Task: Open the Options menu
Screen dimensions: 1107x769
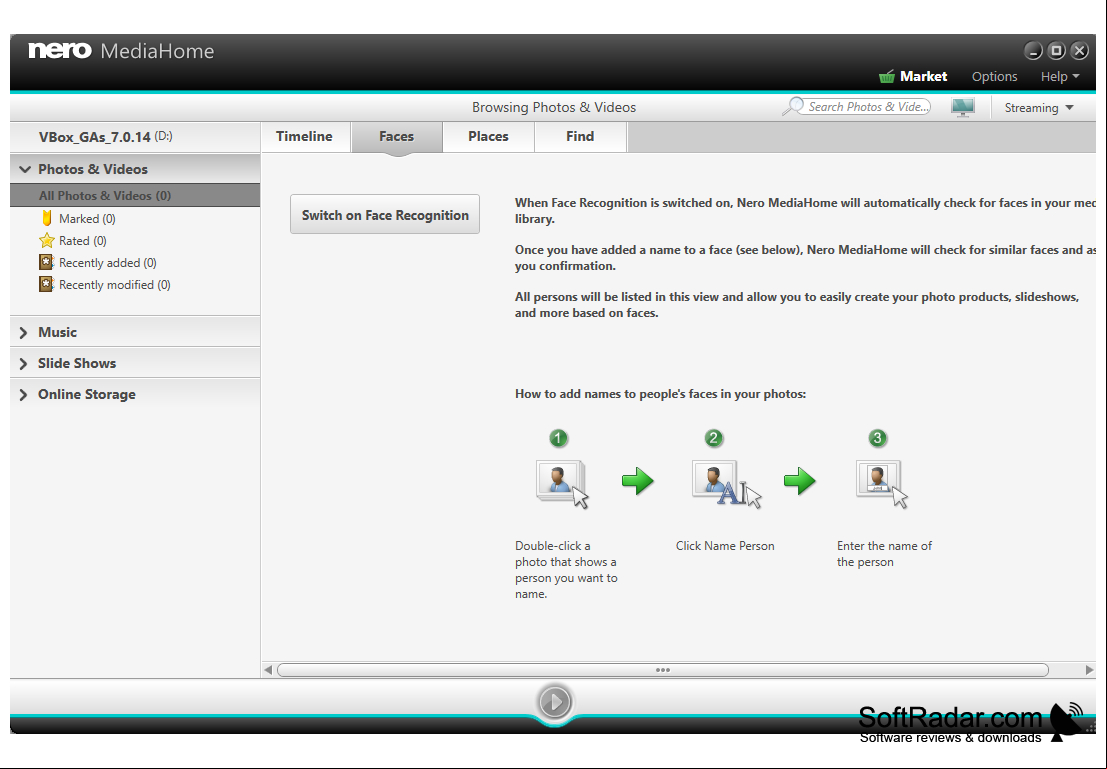Action: click(994, 76)
